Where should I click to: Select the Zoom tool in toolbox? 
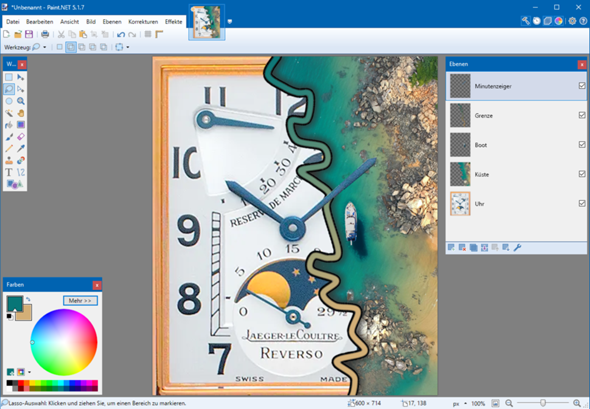(x=21, y=101)
